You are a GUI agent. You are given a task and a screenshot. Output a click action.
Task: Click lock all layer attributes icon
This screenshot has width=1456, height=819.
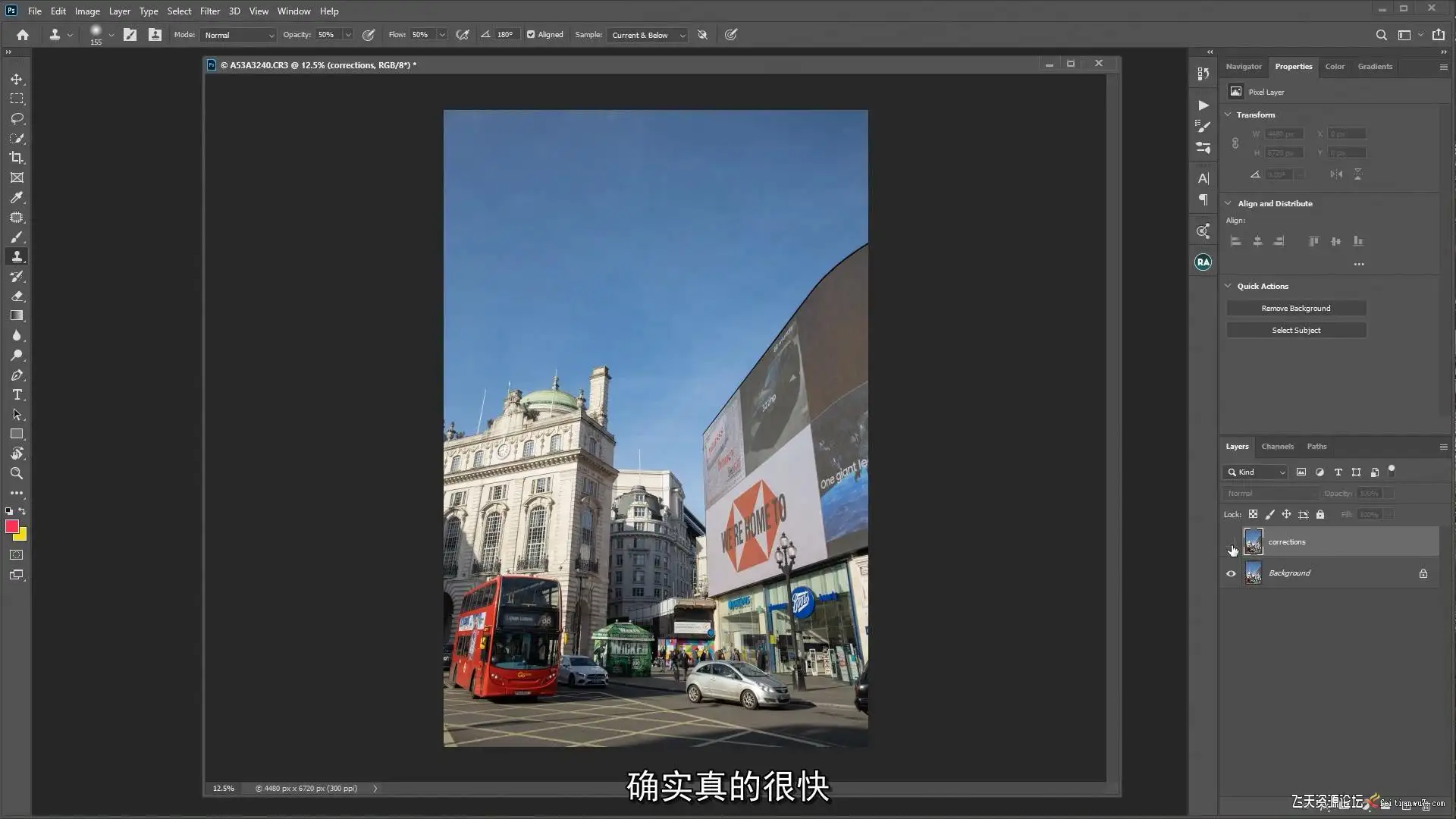pyautogui.click(x=1320, y=514)
